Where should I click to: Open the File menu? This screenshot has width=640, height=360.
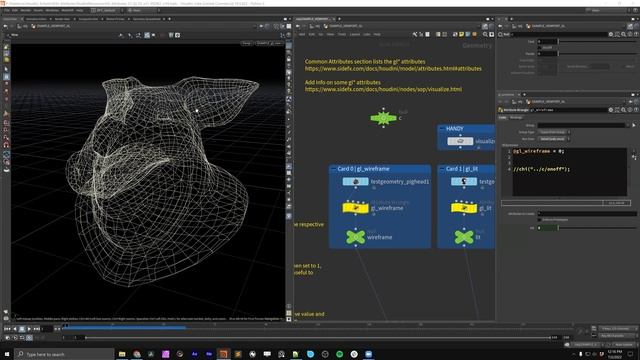tap(7, 10)
